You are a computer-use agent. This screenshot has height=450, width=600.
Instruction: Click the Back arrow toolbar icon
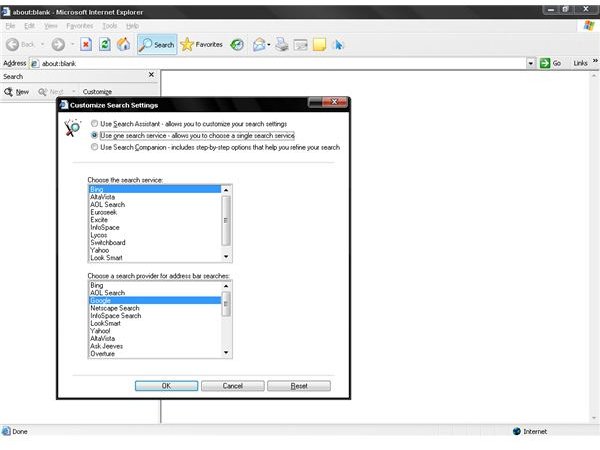(x=12, y=44)
